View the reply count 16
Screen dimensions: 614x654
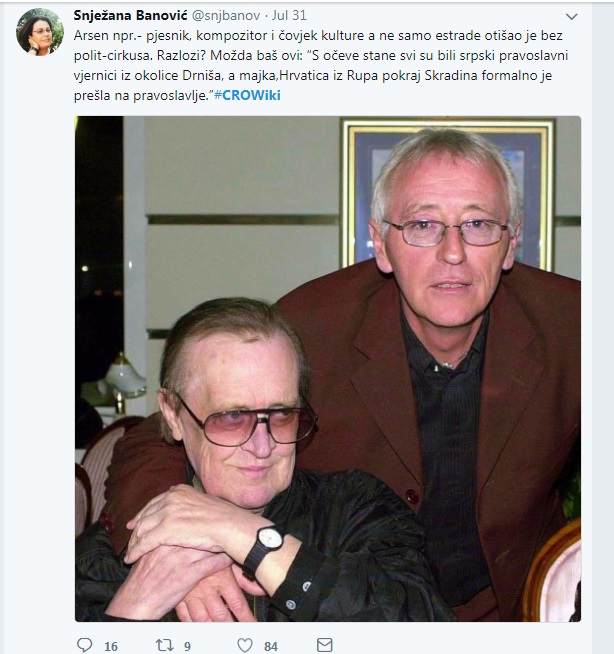(x=111, y=646)
